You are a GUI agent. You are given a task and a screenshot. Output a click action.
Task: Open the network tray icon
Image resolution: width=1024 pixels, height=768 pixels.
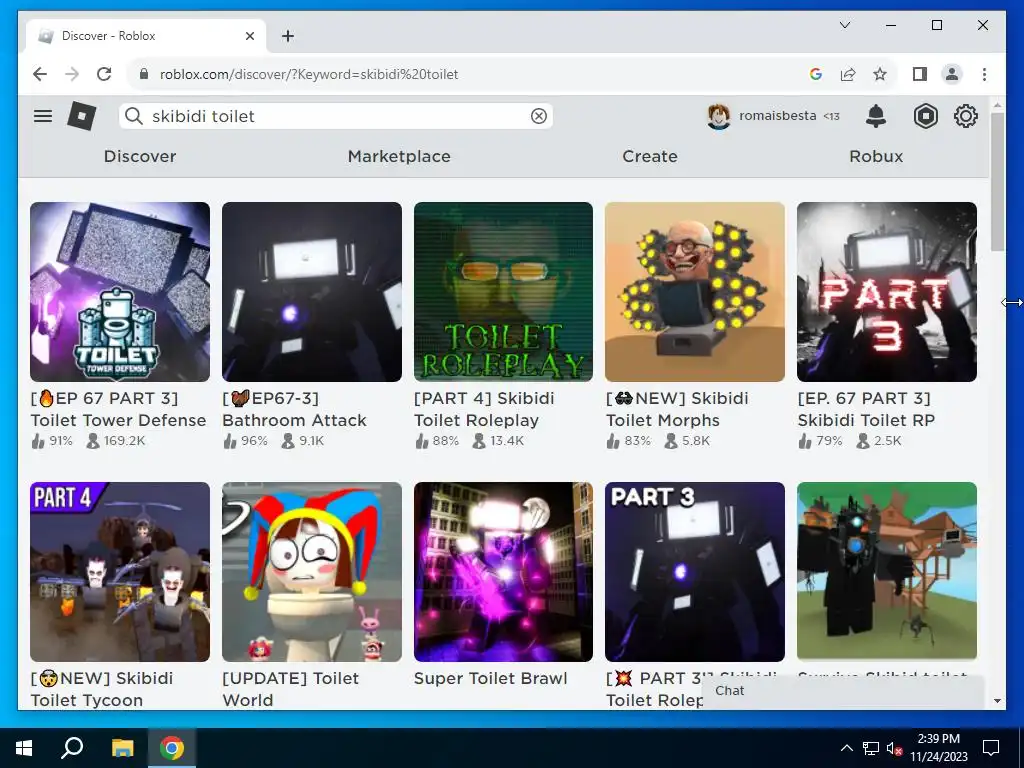pos(871,748)
